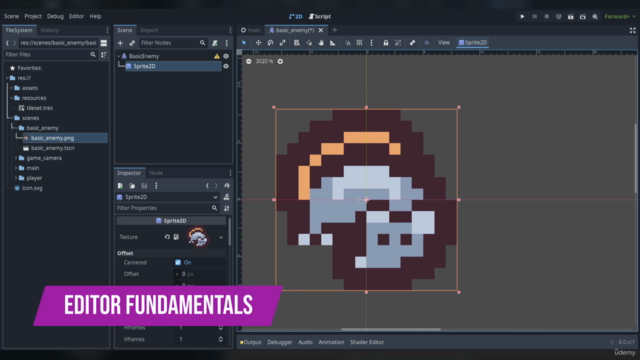This screenshot has height=360, width=640.
Task: Activate the Rotate Mode tool
Action: 270,42
